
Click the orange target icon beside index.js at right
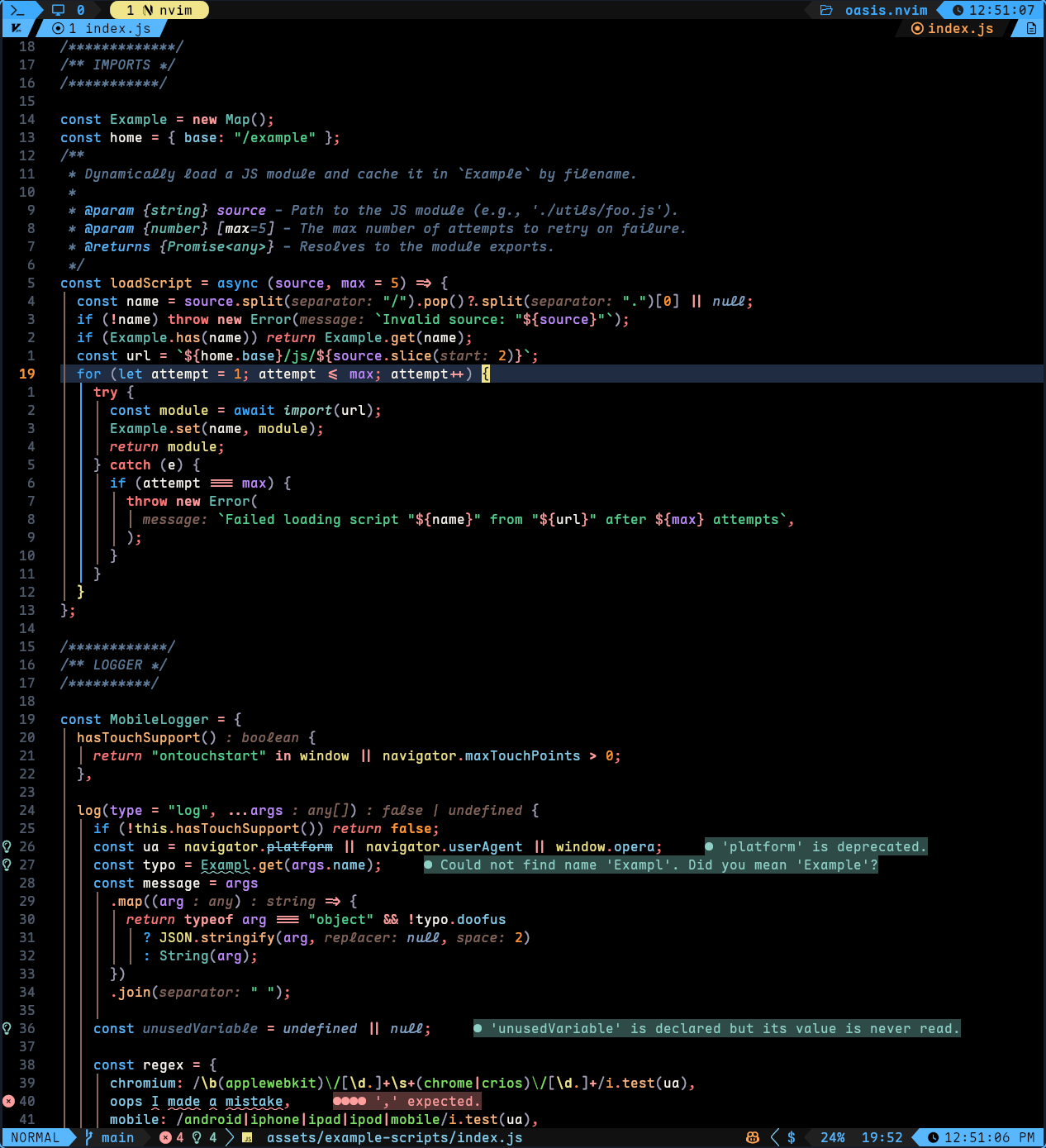point(917,28)
